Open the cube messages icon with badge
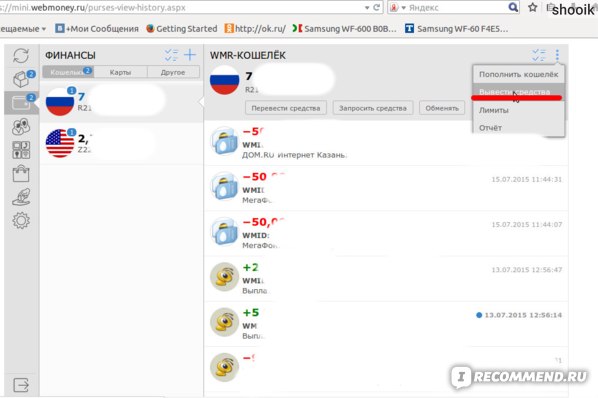Image resolution: width=598 pixels, height=398 pixels. (22, 79)
